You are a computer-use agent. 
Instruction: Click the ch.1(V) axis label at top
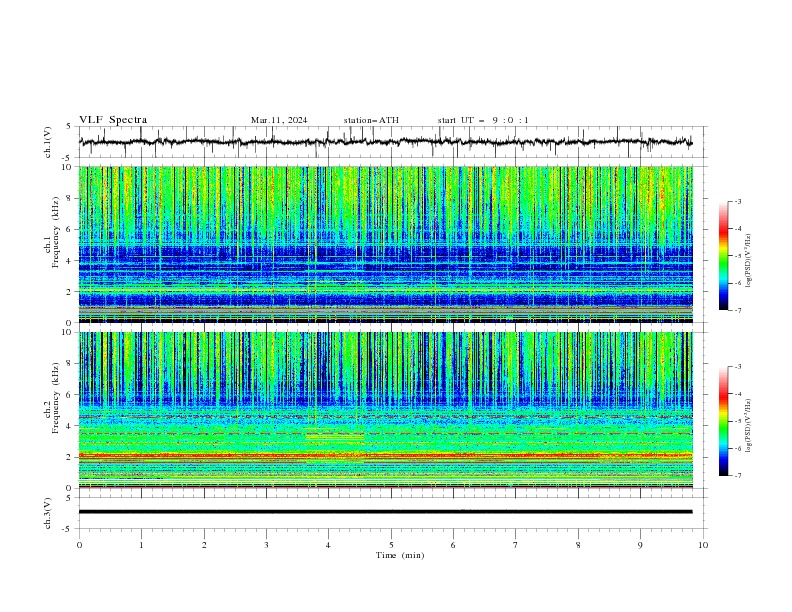tap(48, 142)
